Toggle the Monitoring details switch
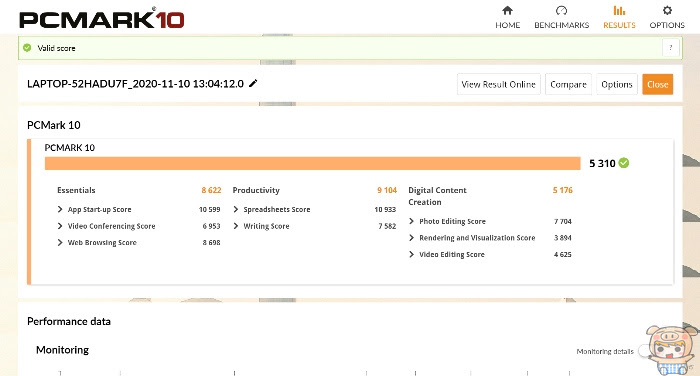The image size is (700, 376). pos(646,351)
